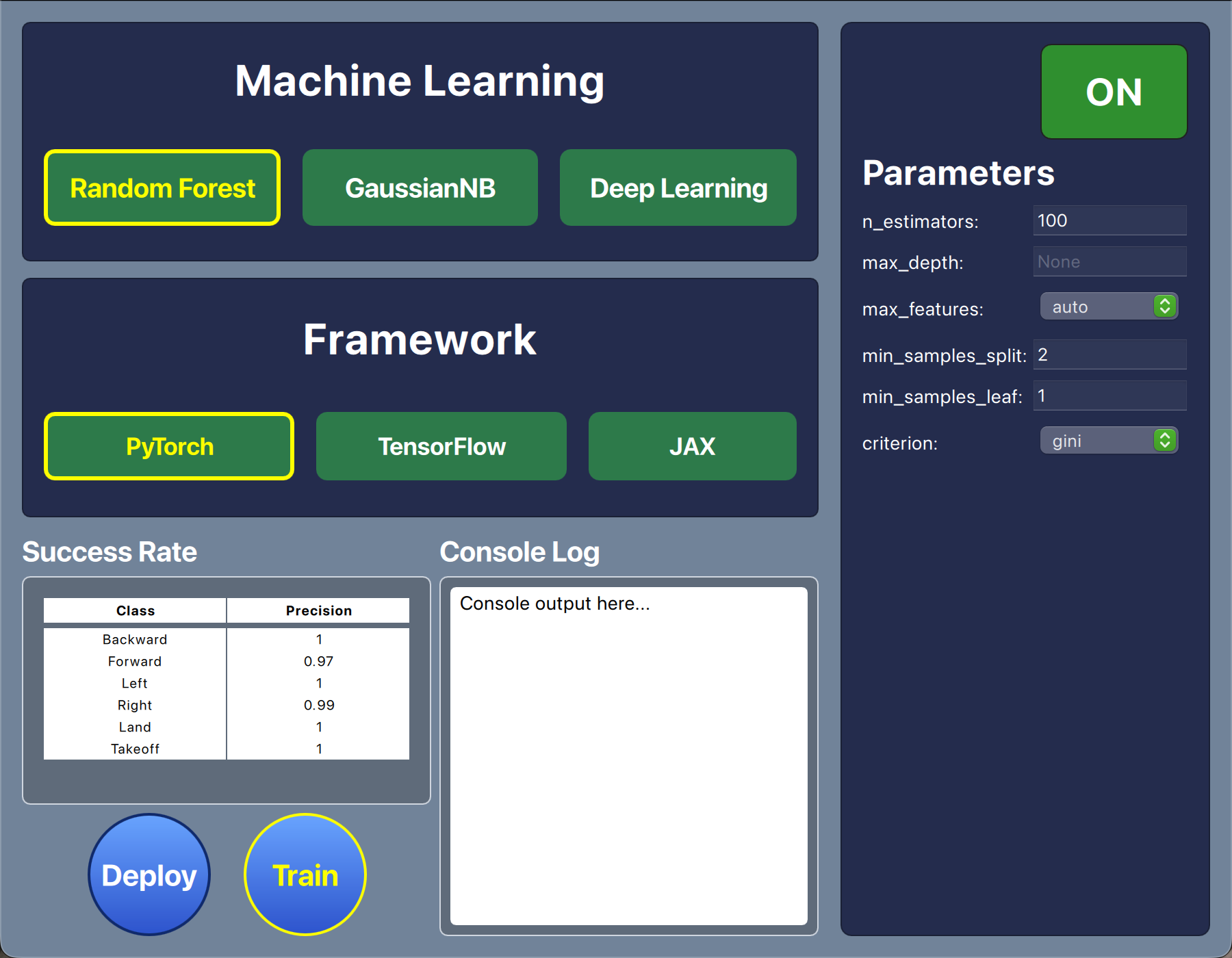The height and width of the screenshot is (958, 1232).
Task: Click the Console Log heading
Action: (x=519, y=552)
